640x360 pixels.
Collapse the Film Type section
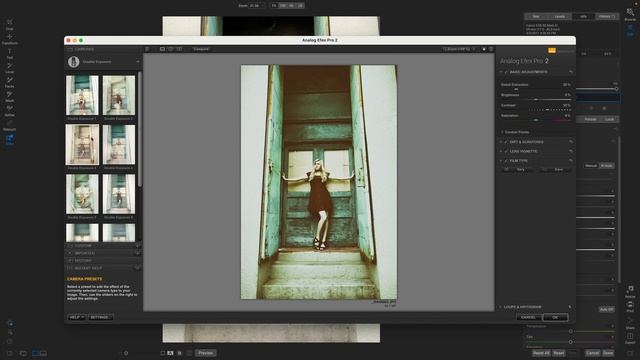point(501,161)
